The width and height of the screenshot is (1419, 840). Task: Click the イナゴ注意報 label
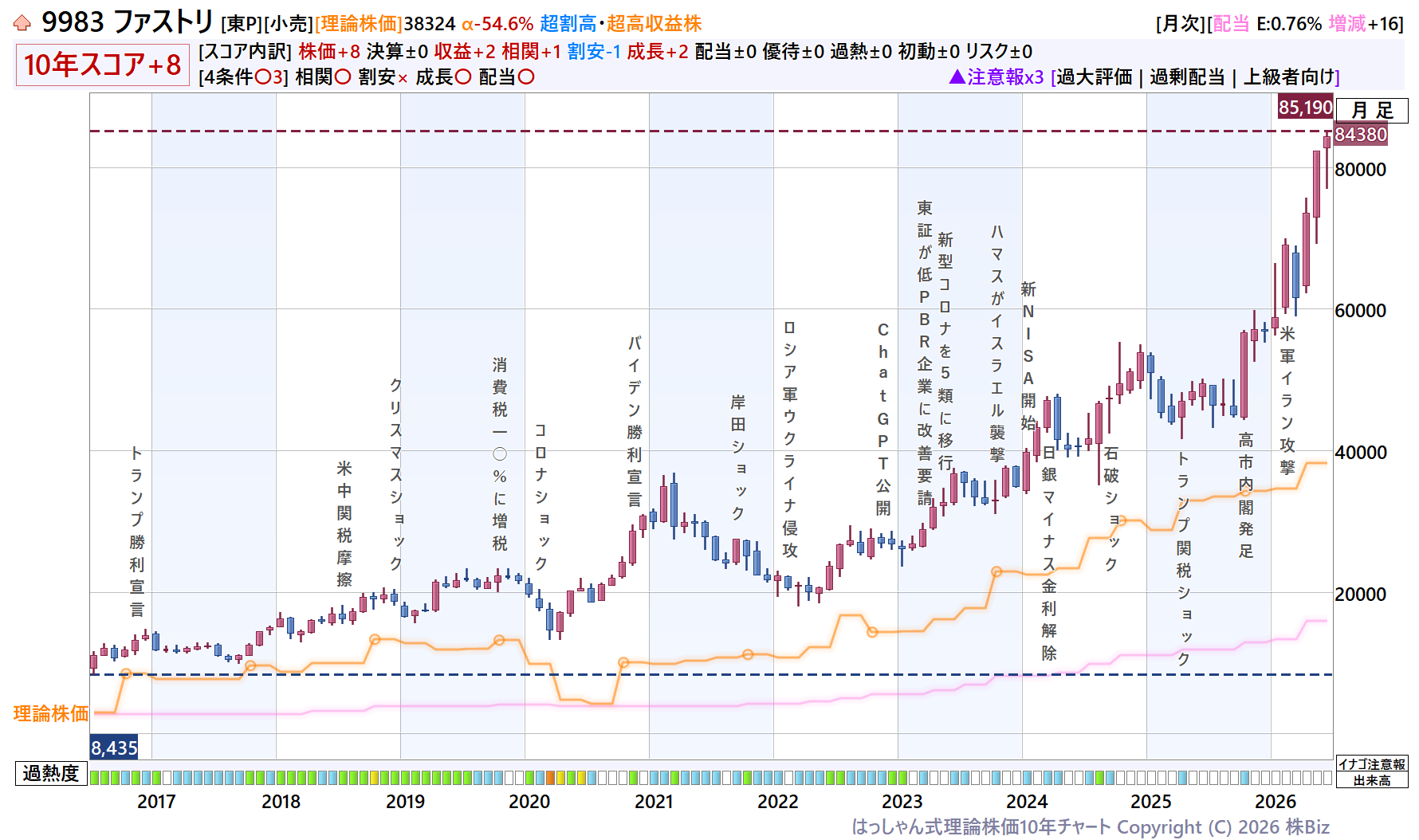1372,764
